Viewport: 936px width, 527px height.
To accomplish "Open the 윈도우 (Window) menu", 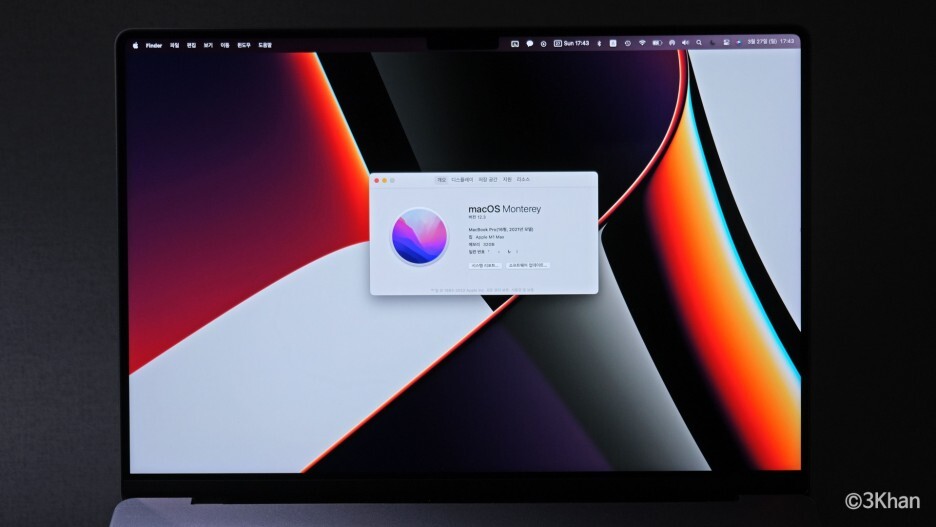I will 244,45.
